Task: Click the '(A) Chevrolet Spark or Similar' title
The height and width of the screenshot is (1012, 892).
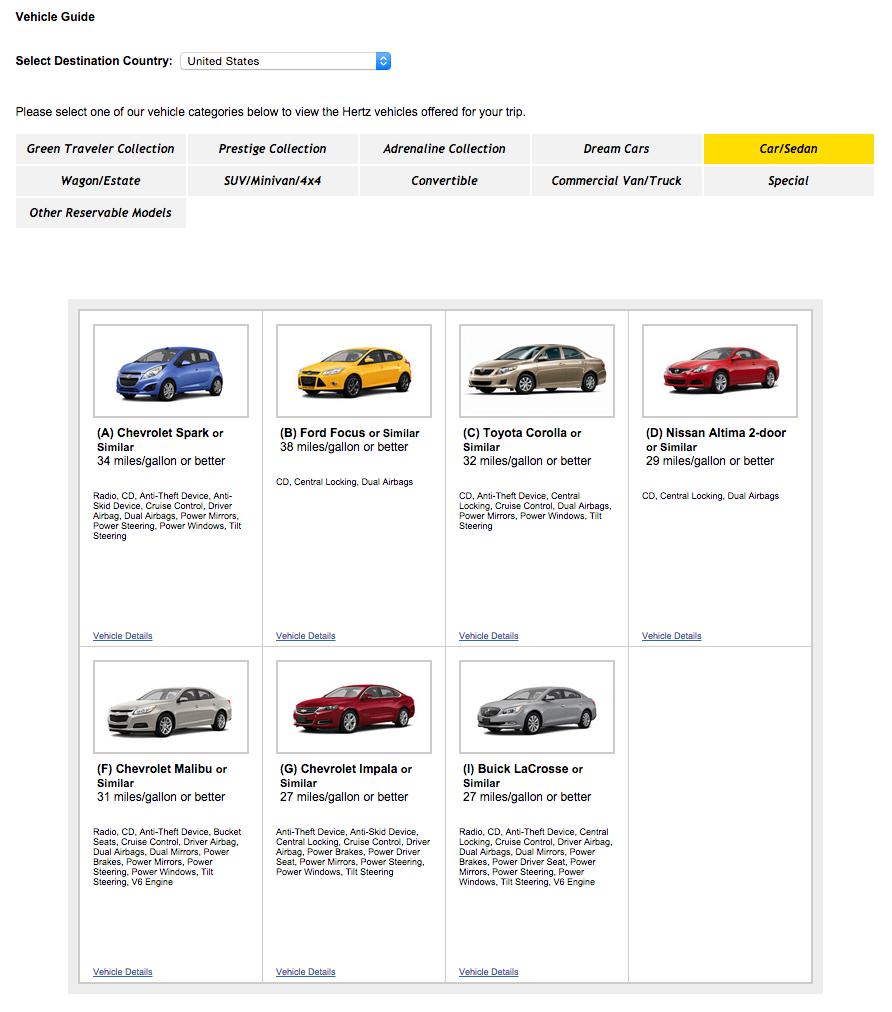Action: click(160, 440)
